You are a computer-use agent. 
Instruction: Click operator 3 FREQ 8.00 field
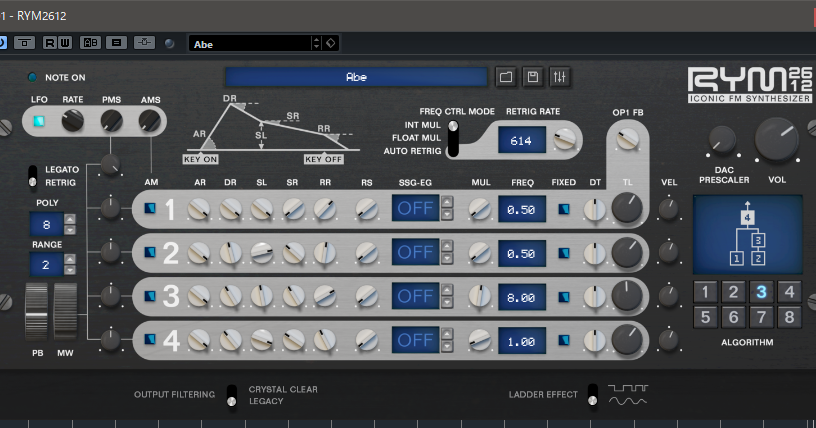coord(521,297)
